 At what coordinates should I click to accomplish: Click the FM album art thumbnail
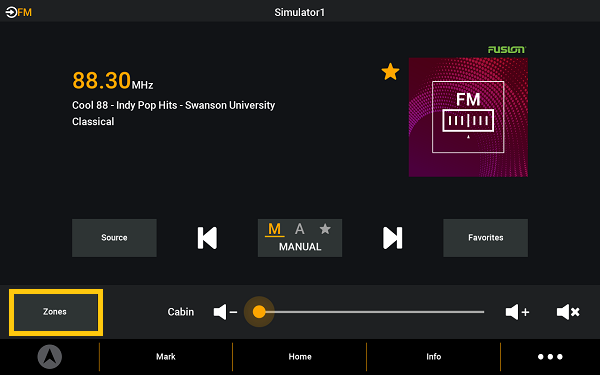pos(468,117)
